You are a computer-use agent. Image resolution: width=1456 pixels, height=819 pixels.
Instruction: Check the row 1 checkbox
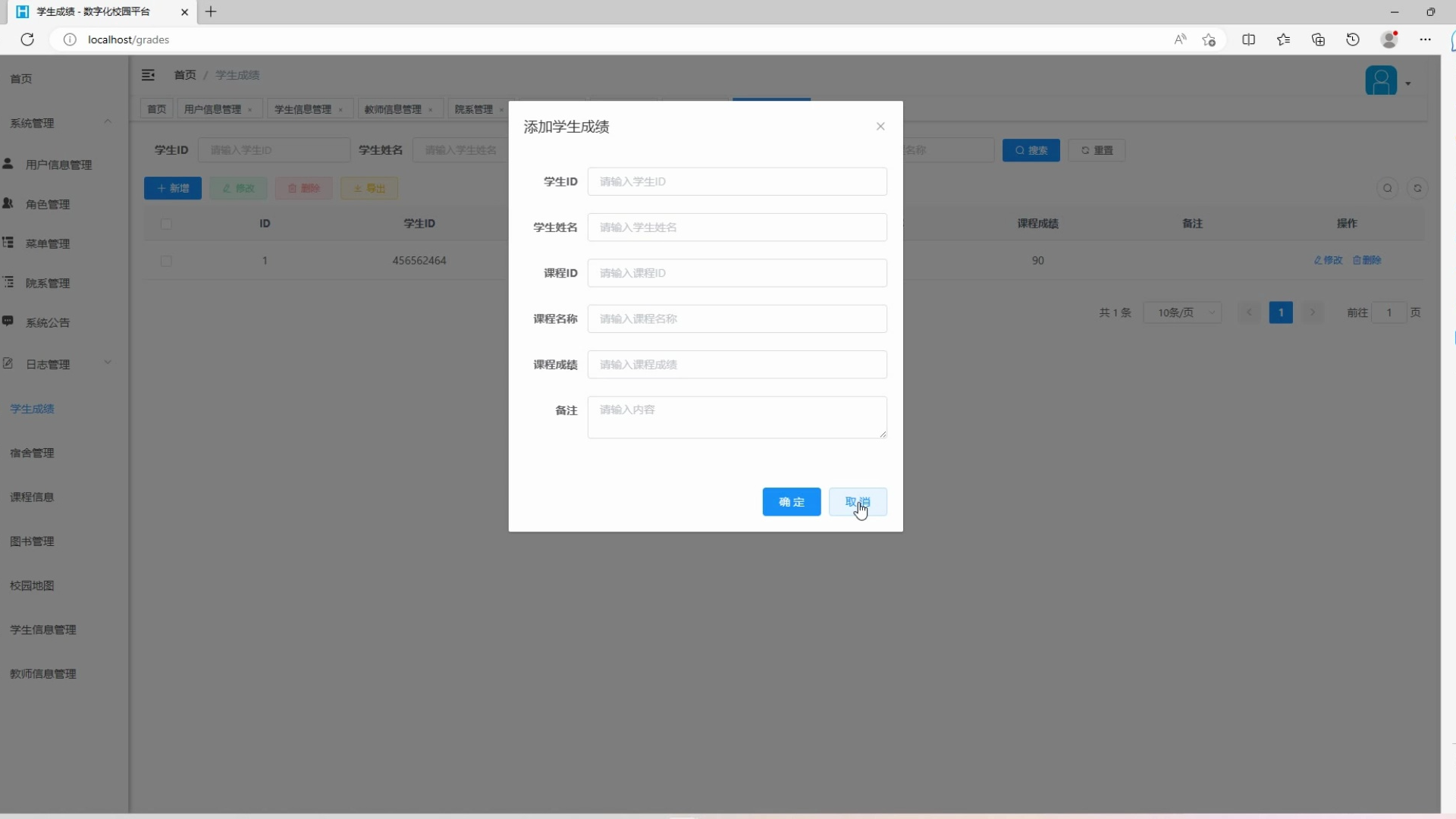[166, 261]
